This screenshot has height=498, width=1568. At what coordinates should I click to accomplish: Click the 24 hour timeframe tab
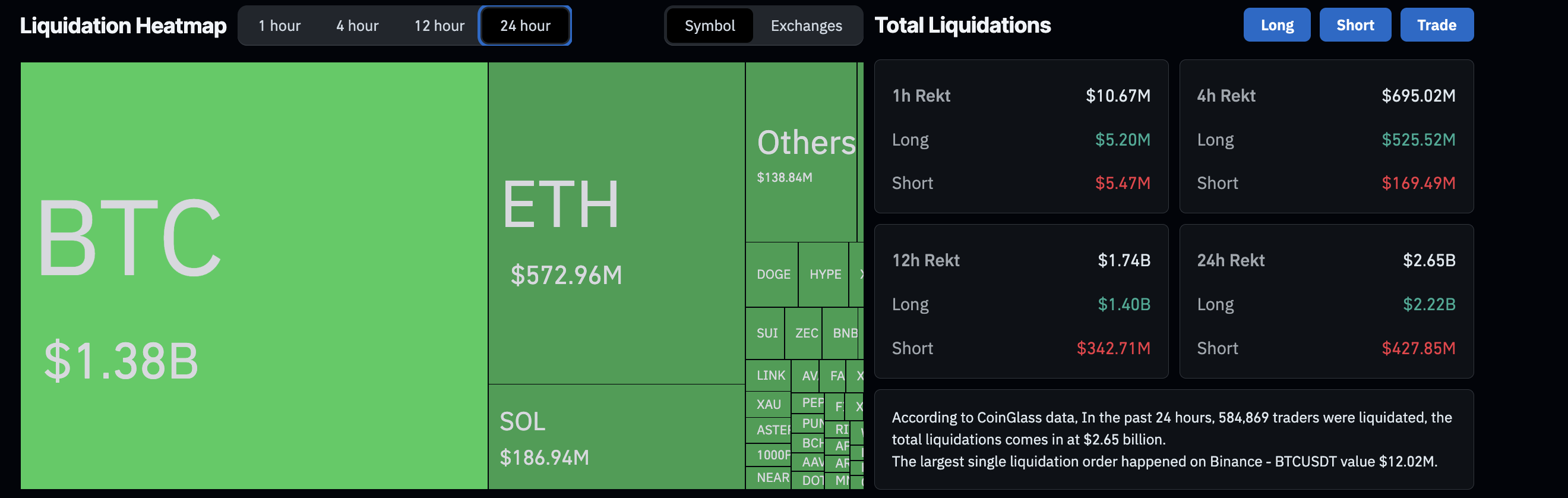pyautogui.click(x=524, y=26)
